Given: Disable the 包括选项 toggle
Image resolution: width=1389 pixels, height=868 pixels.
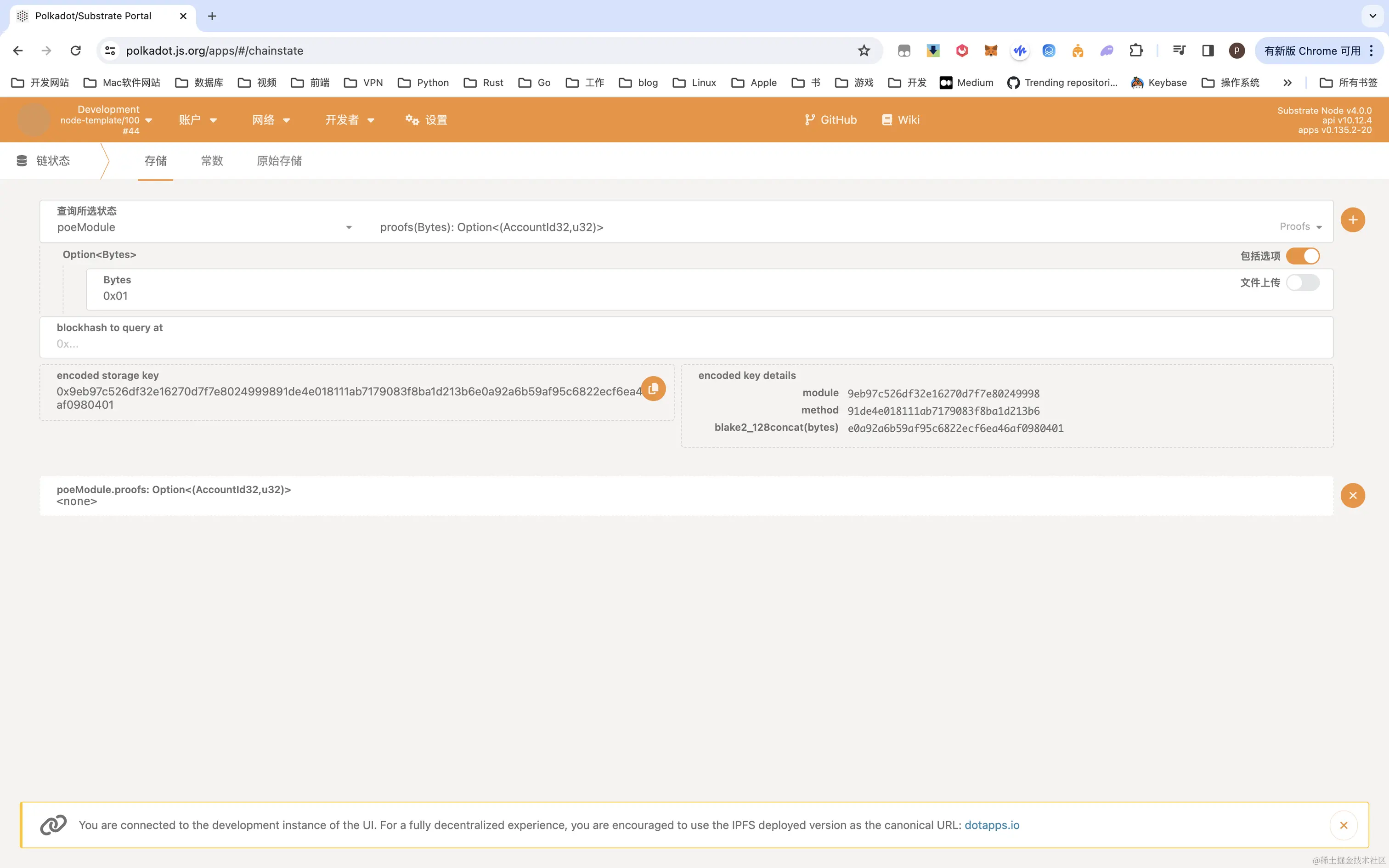Looking at the screenshot, I should 1304,255.
